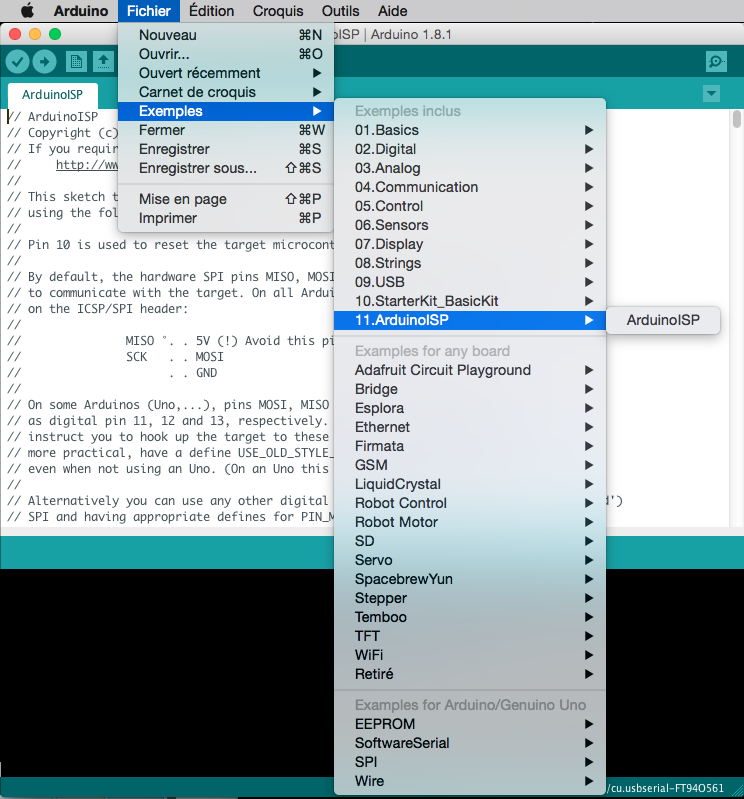Open the tab options dropdown arrow
744x799 pixels.
click(x=711, y=94)
